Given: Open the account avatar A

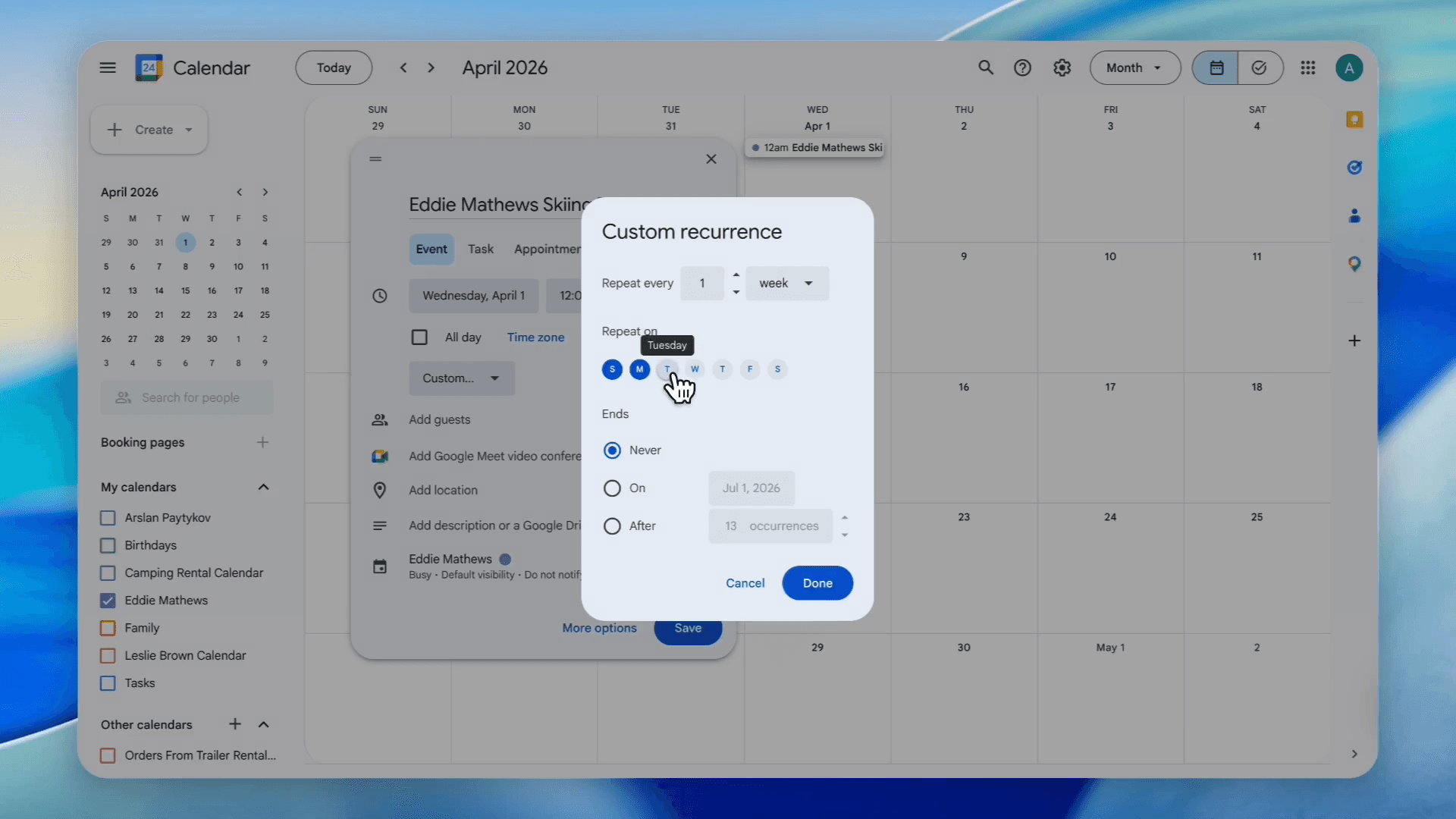Looking at the screenshot, I should (1349, 67).
